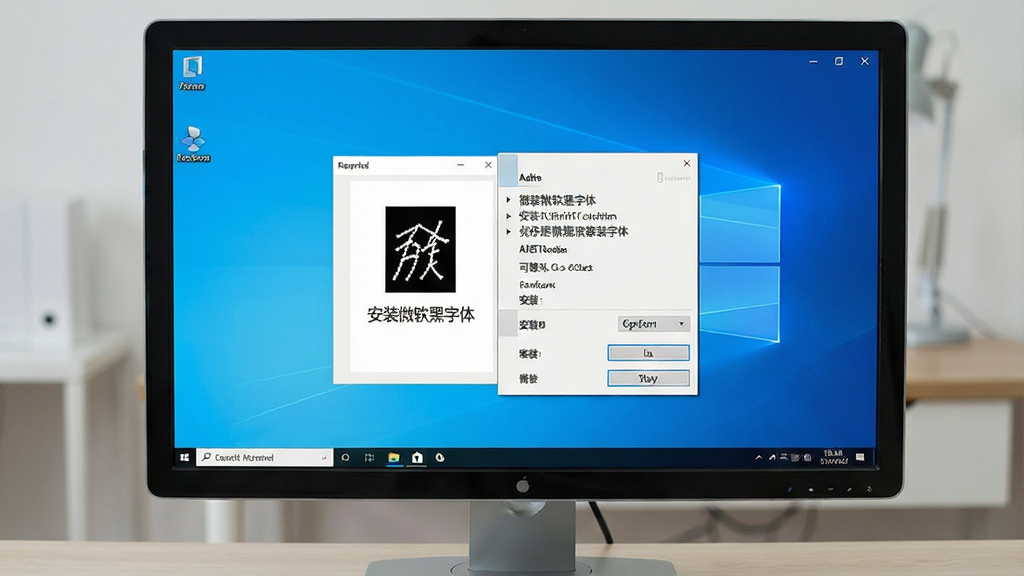Close the small font preview window
This screenshot has width=1024, height=576.
[x=488, y=165]
